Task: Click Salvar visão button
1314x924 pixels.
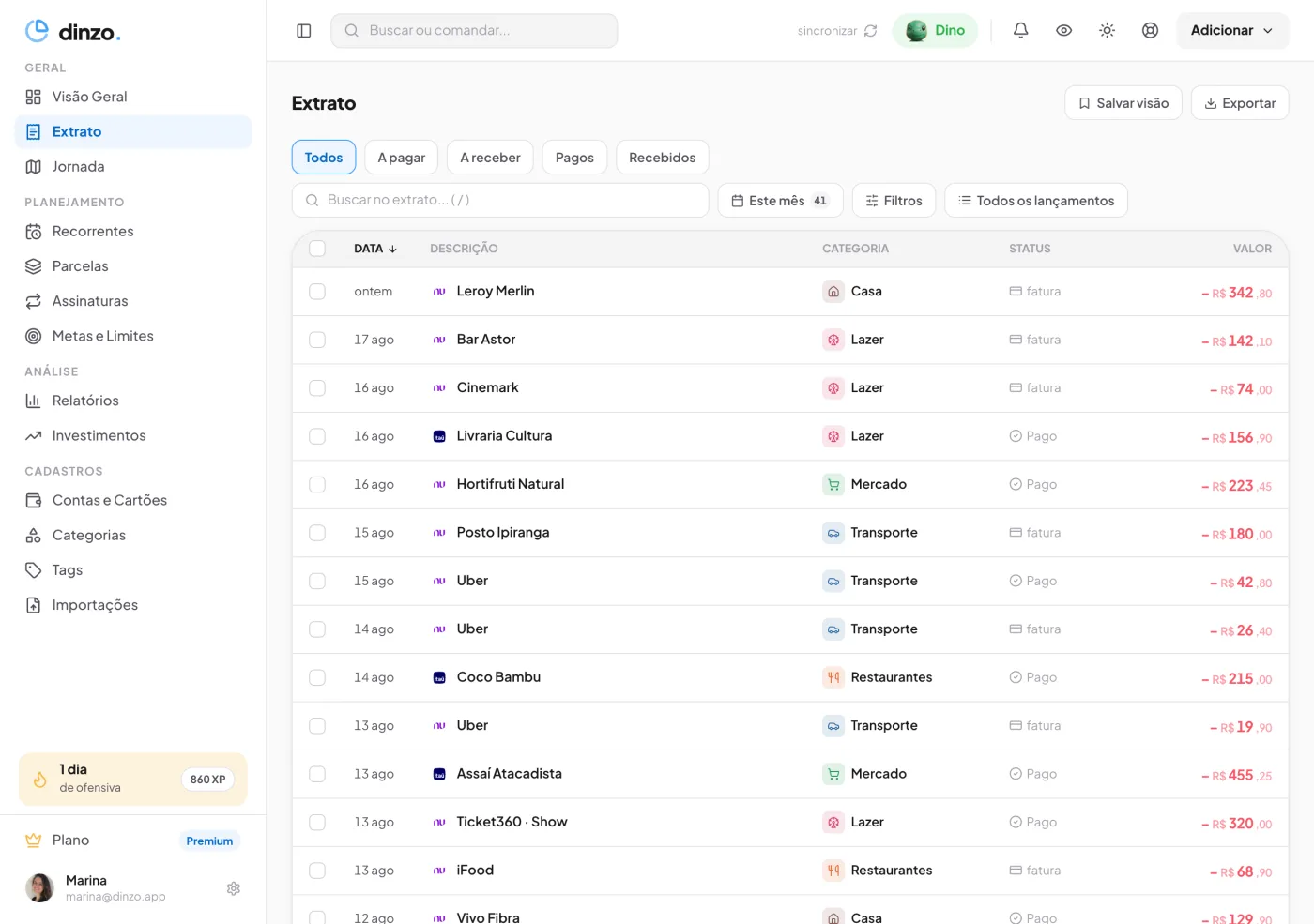Action: 1123,103
